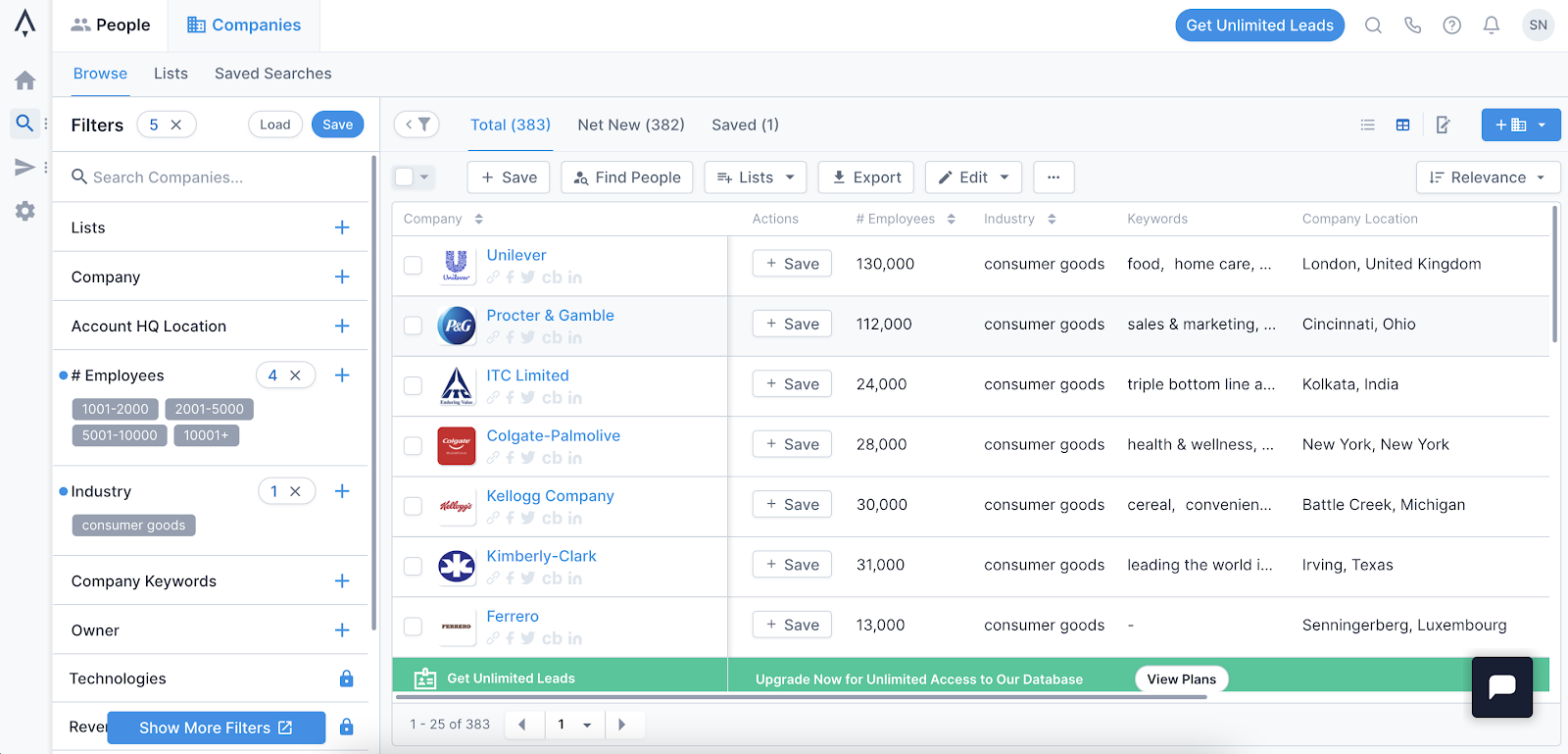The width and height of the screenshot is (1568, 754).
Task: Select the search magnifier in left sidebar
Action: pos(25,124)
